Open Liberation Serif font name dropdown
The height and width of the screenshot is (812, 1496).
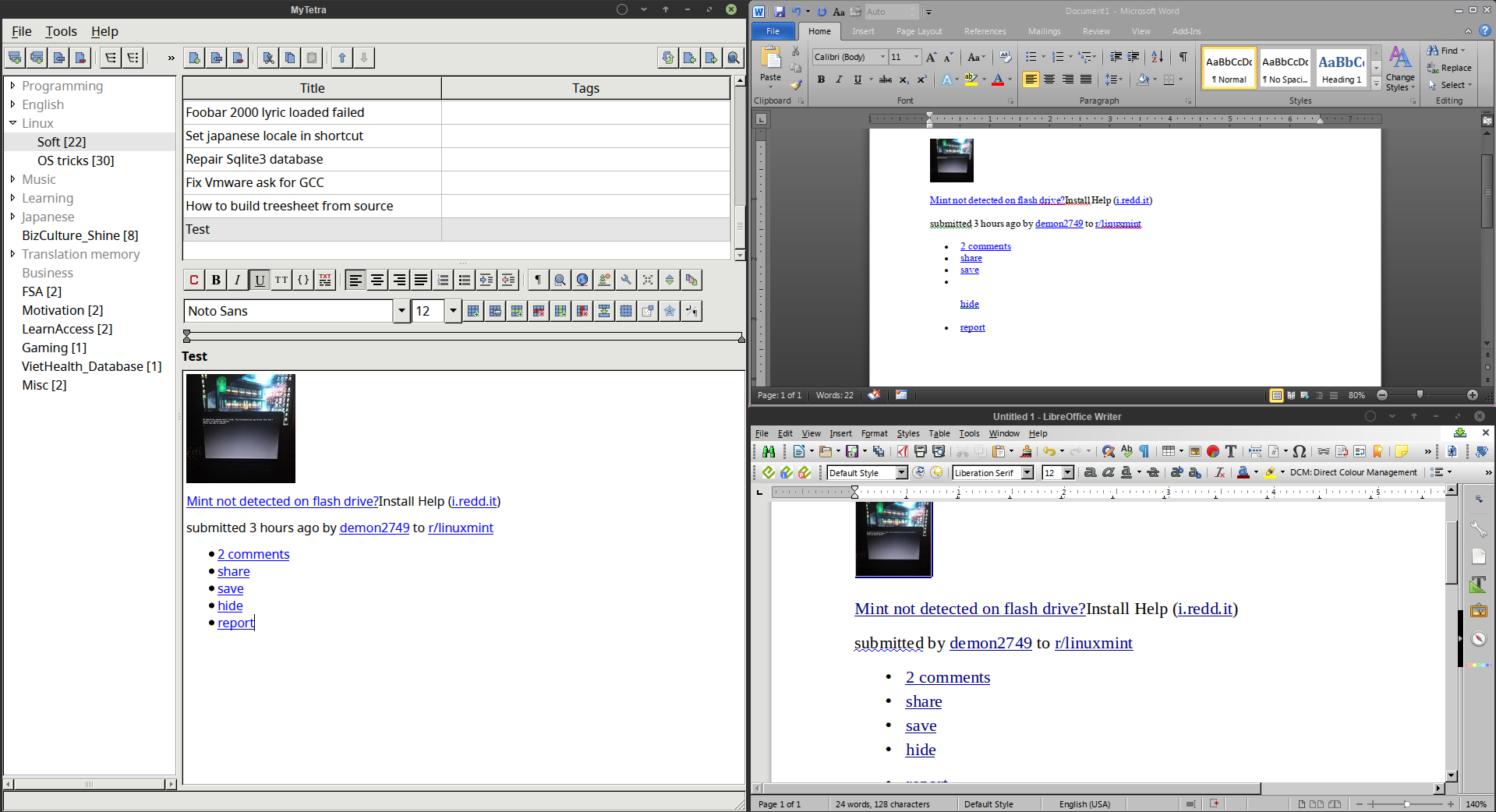[1027, 473]
